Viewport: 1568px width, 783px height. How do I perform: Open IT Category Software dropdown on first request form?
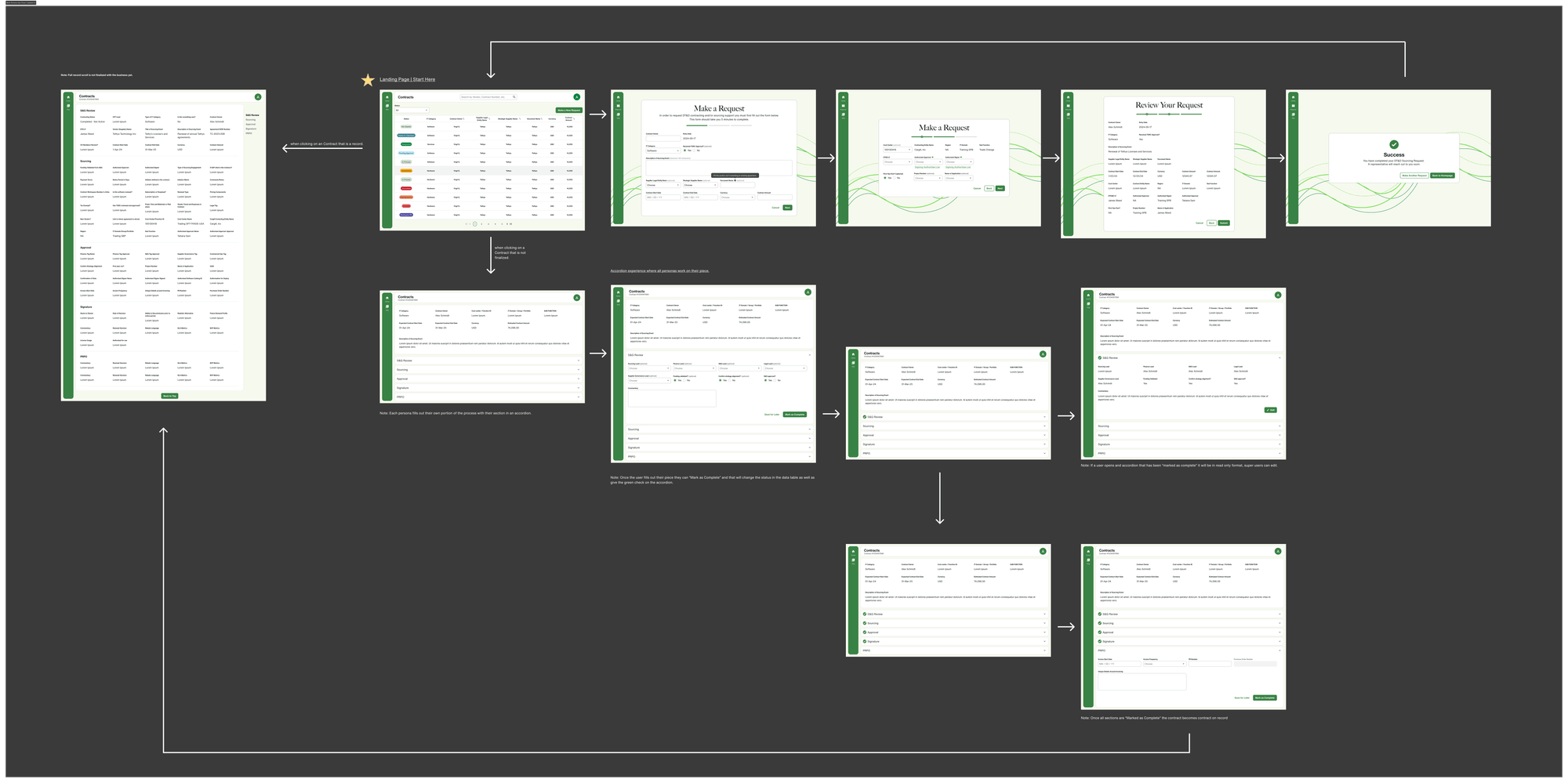pos(663,150)
